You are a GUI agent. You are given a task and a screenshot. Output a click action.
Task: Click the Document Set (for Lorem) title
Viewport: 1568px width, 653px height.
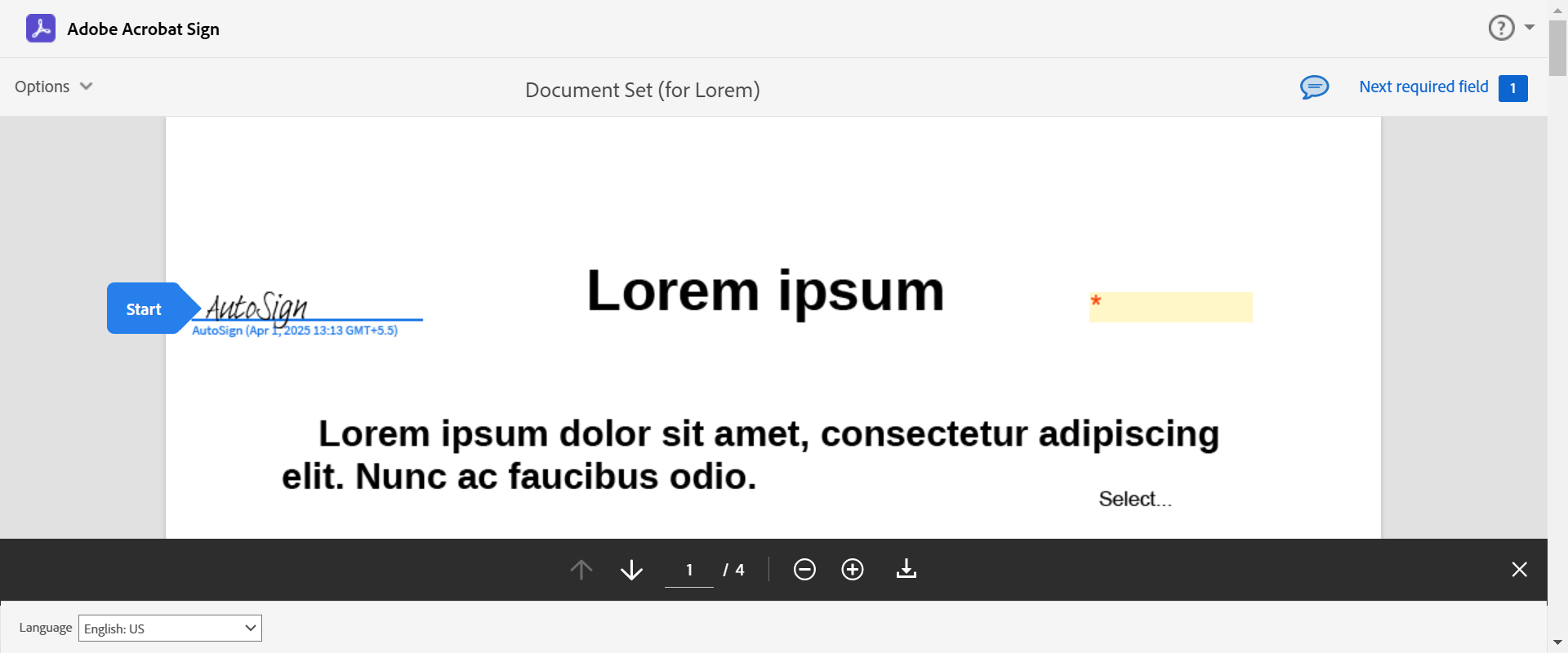[x=643, y=90]
